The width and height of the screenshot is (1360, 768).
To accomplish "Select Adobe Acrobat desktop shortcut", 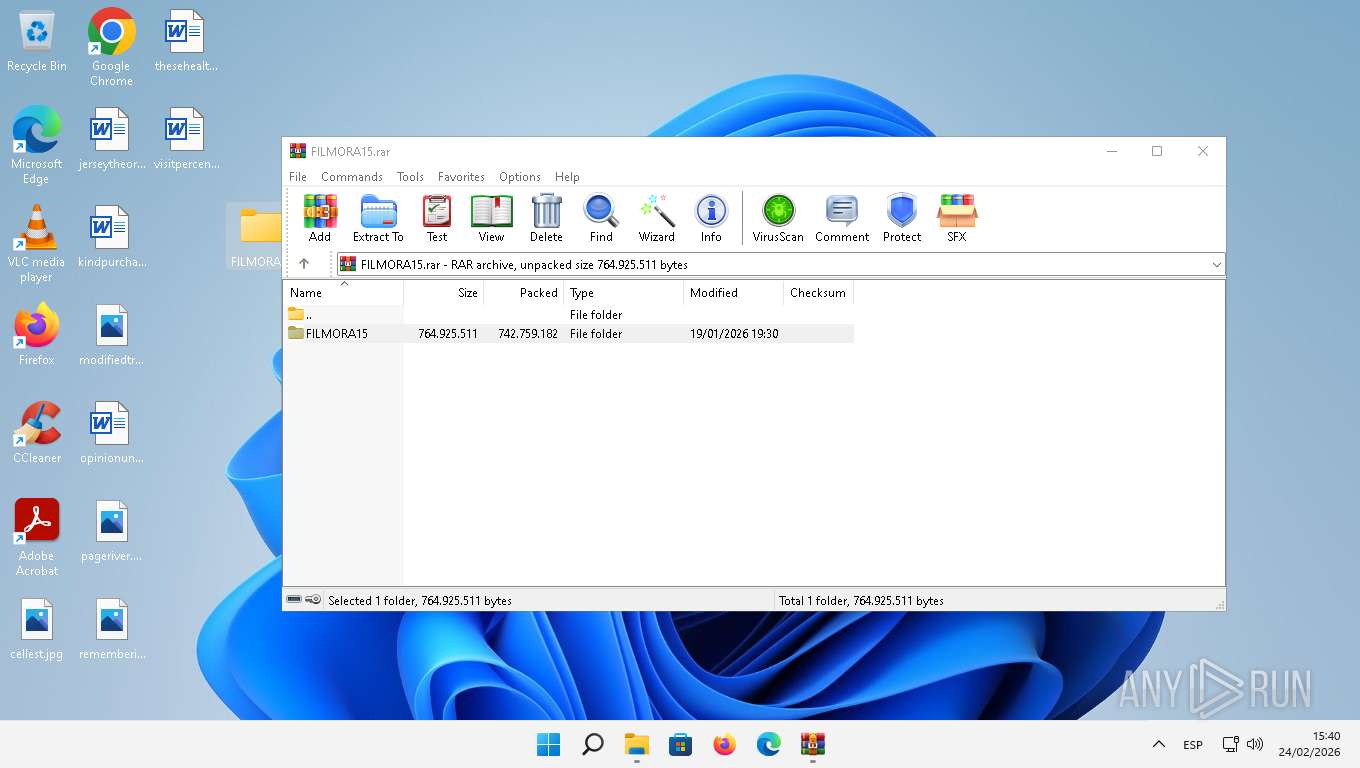I will pyautogui.click(x=37, y=538).
